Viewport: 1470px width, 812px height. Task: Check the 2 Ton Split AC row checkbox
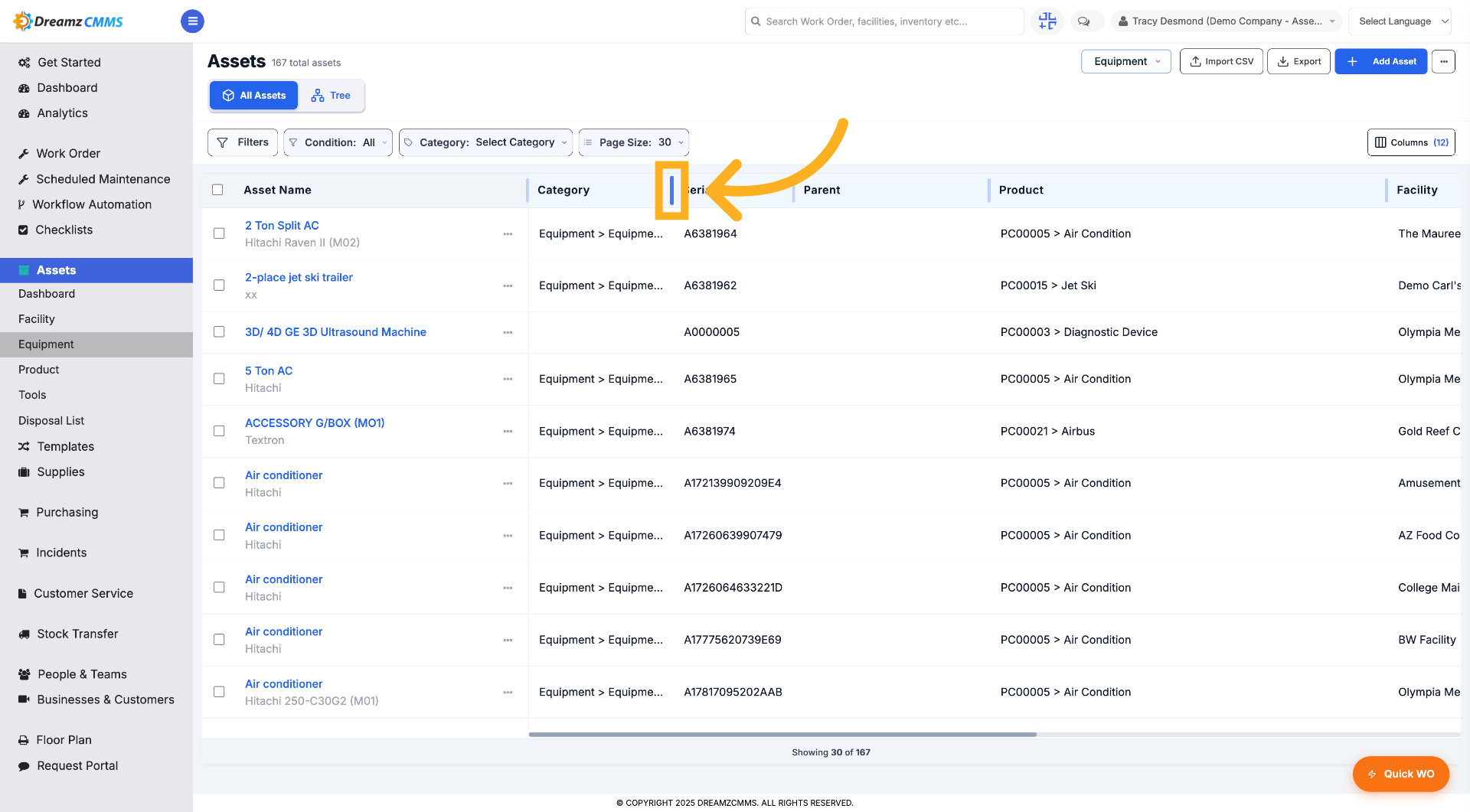[x=219, y=233]
